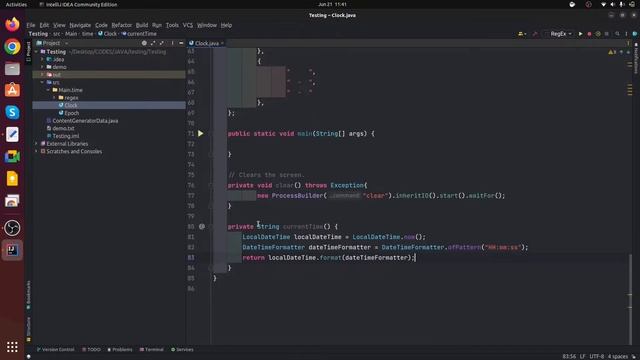Open the Services tool window
Image resolution: width=640 pixels, height=360 pixels.
[x=182, y=349]
